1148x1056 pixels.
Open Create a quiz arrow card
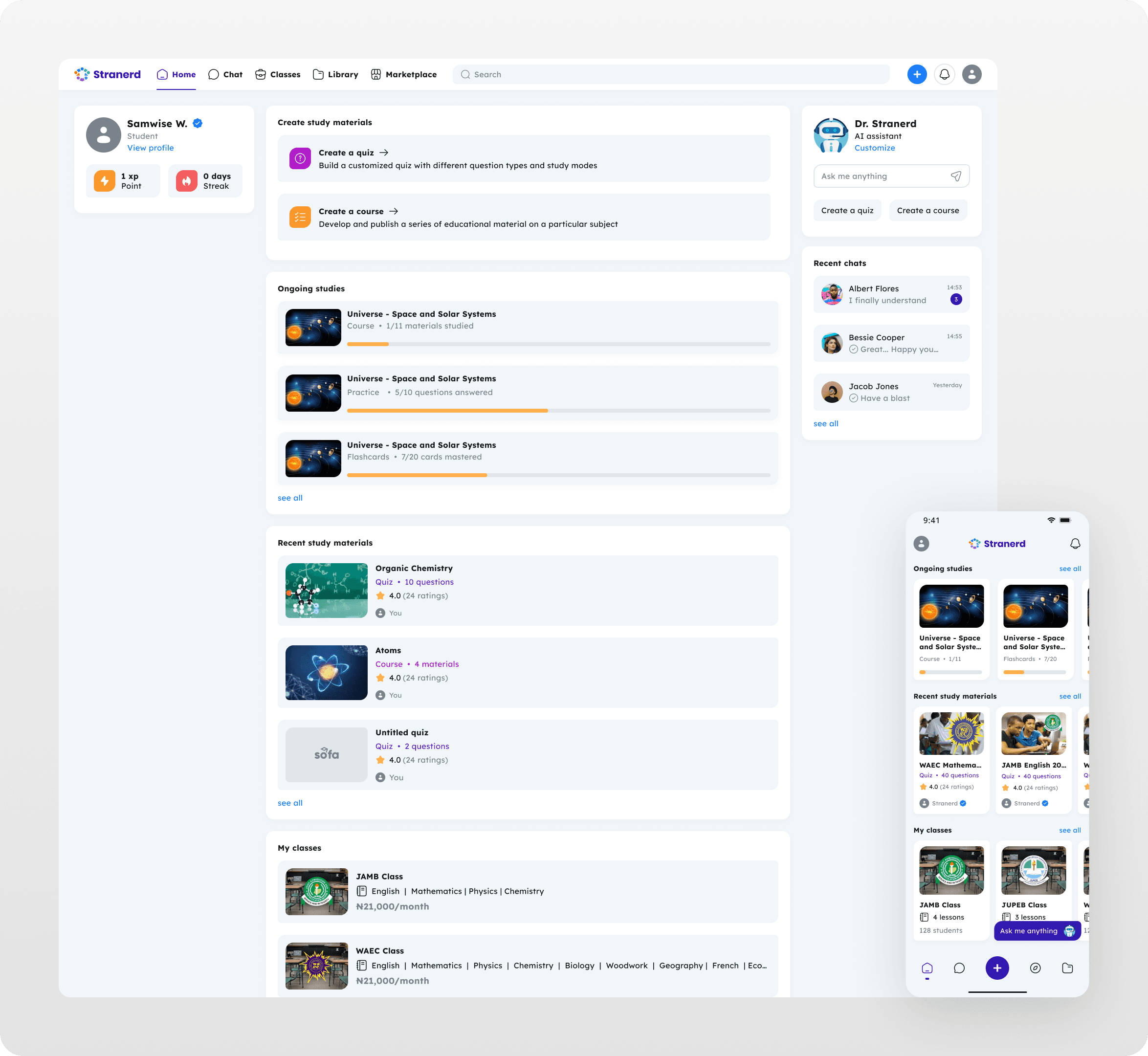click(x=524, y=158)
